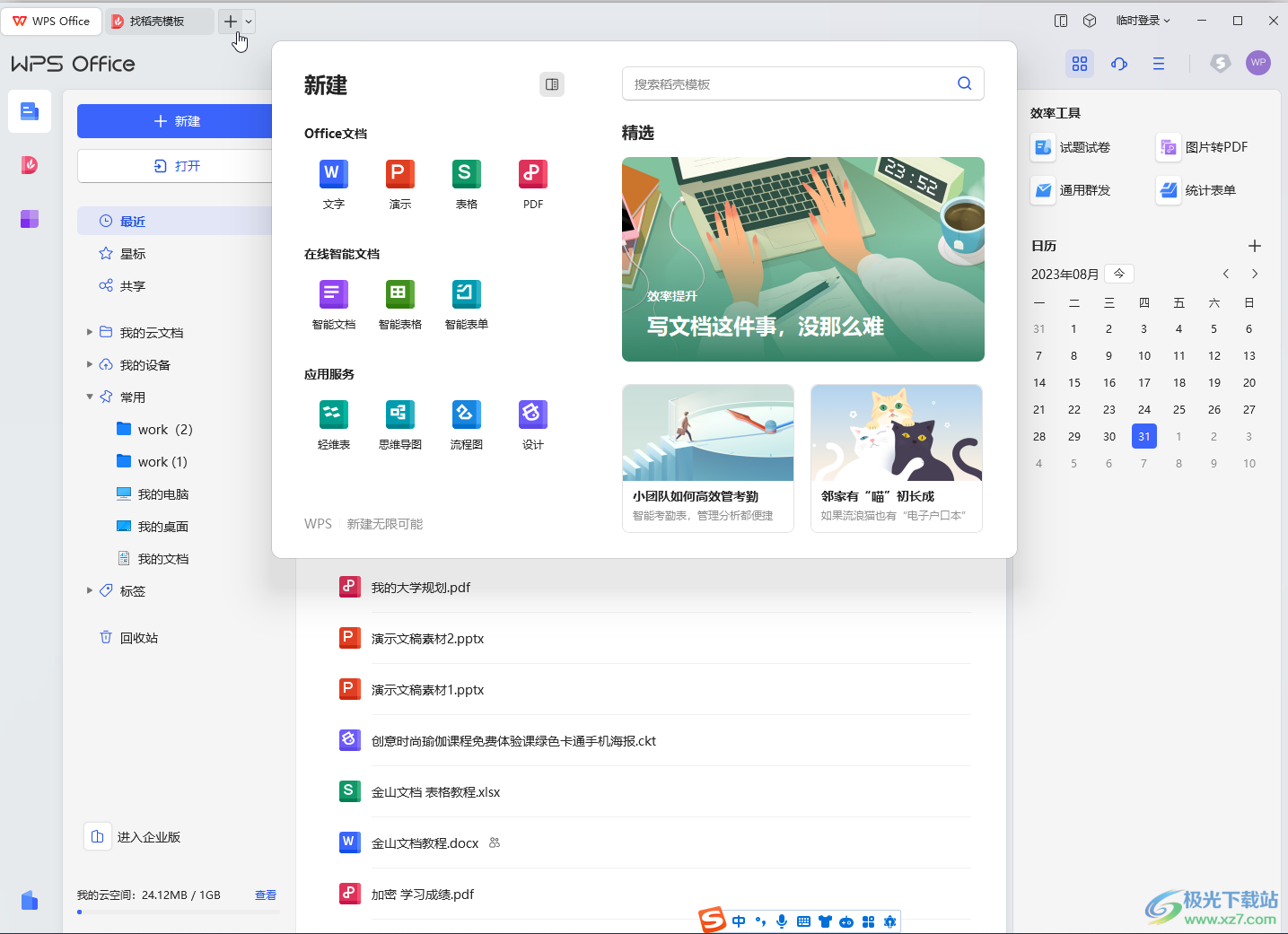
Task: Select calendar date 31 highlighted
Action: point(1144,436)
